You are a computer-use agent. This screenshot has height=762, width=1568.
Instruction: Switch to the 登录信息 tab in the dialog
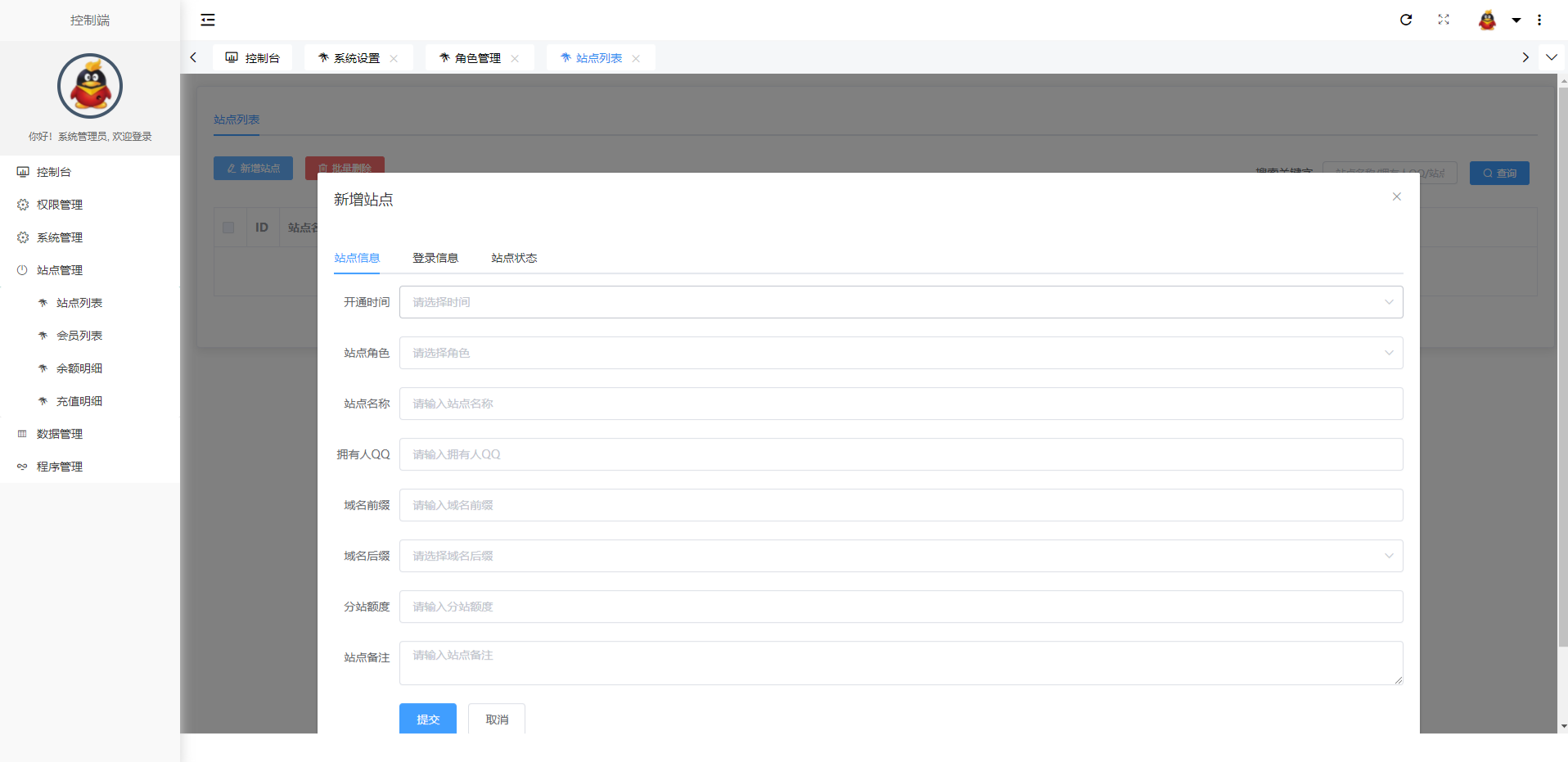pyautogui.click(x=435, y=258)
